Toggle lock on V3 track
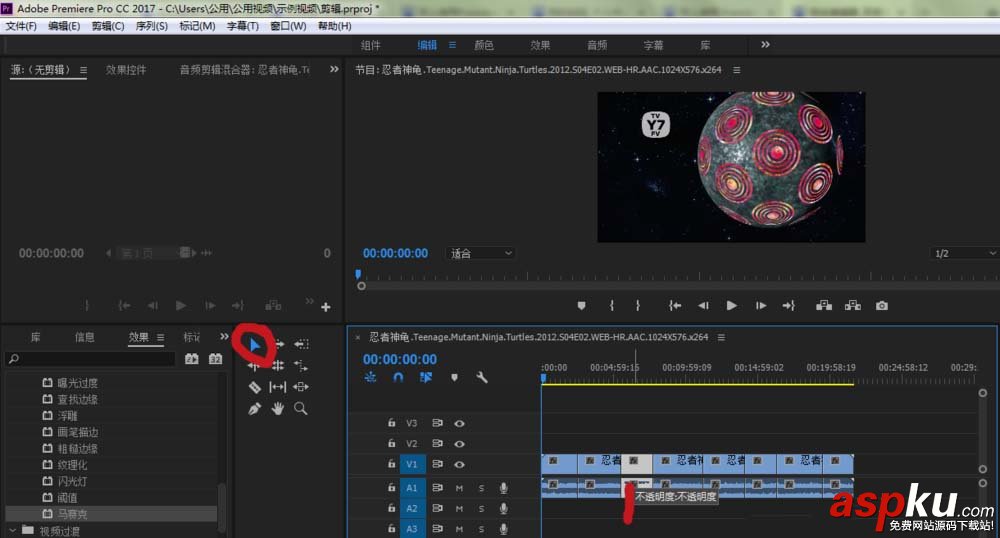The width and height of the screenshot is (1000, 538). point(392,423)
